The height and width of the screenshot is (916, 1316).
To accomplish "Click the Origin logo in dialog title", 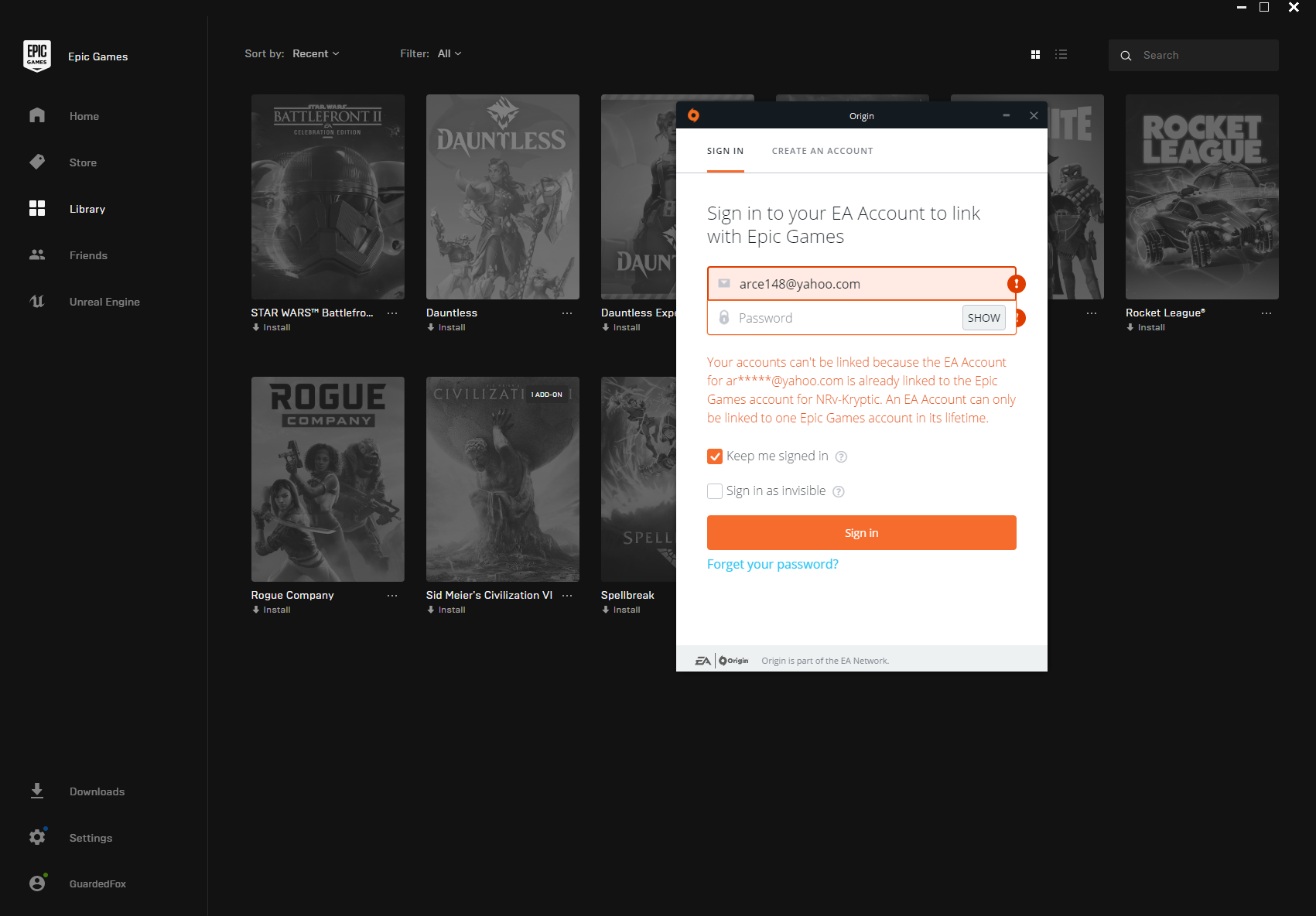I will click(x=693, y=115).
